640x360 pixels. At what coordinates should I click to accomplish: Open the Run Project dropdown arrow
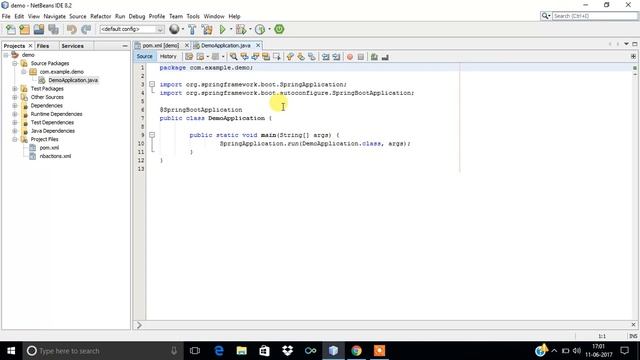pos(231,29)
